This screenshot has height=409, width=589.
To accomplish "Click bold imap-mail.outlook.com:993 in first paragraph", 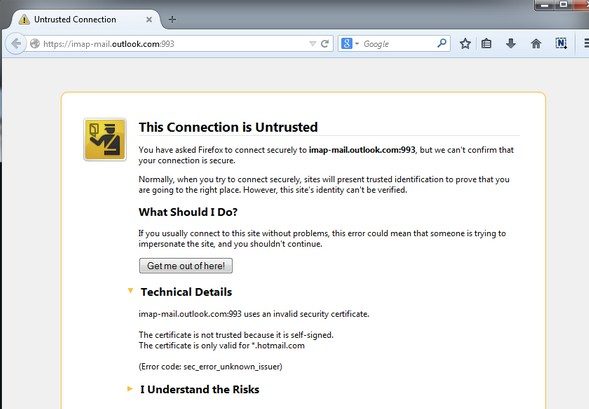I will 362,150.
